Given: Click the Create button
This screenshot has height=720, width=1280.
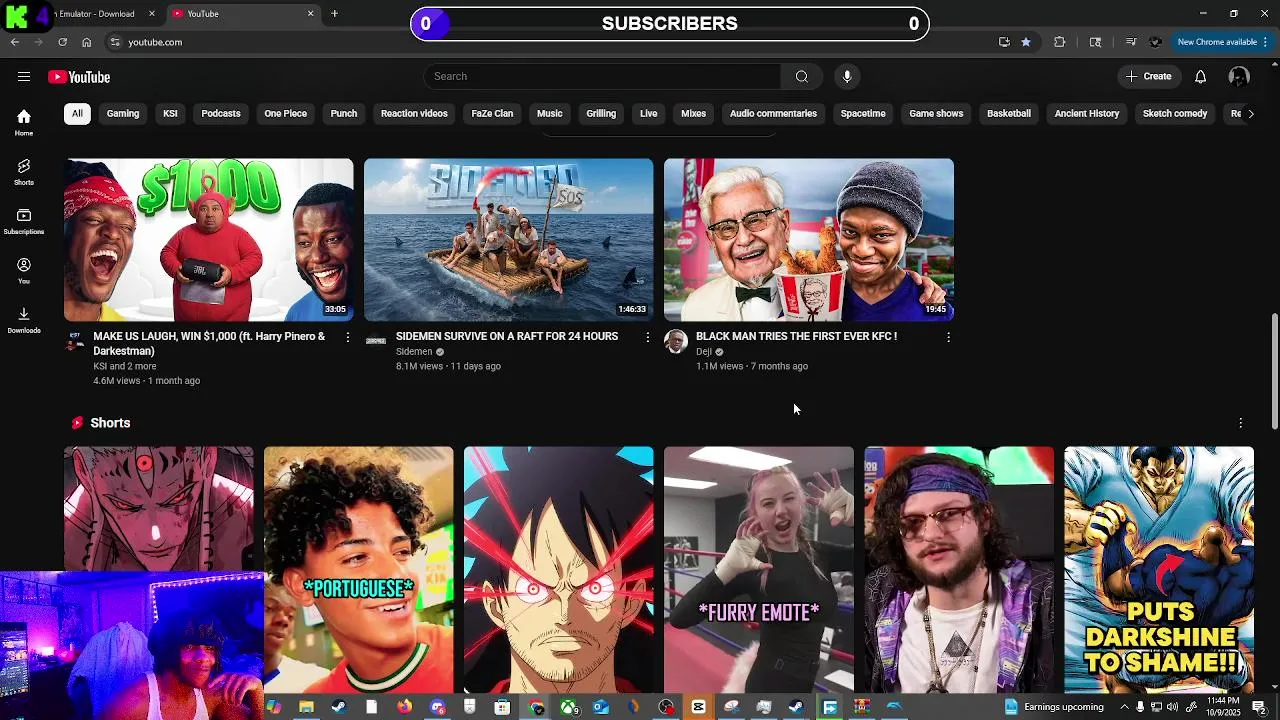Looking at the screenshot, I should (1149, 77).
